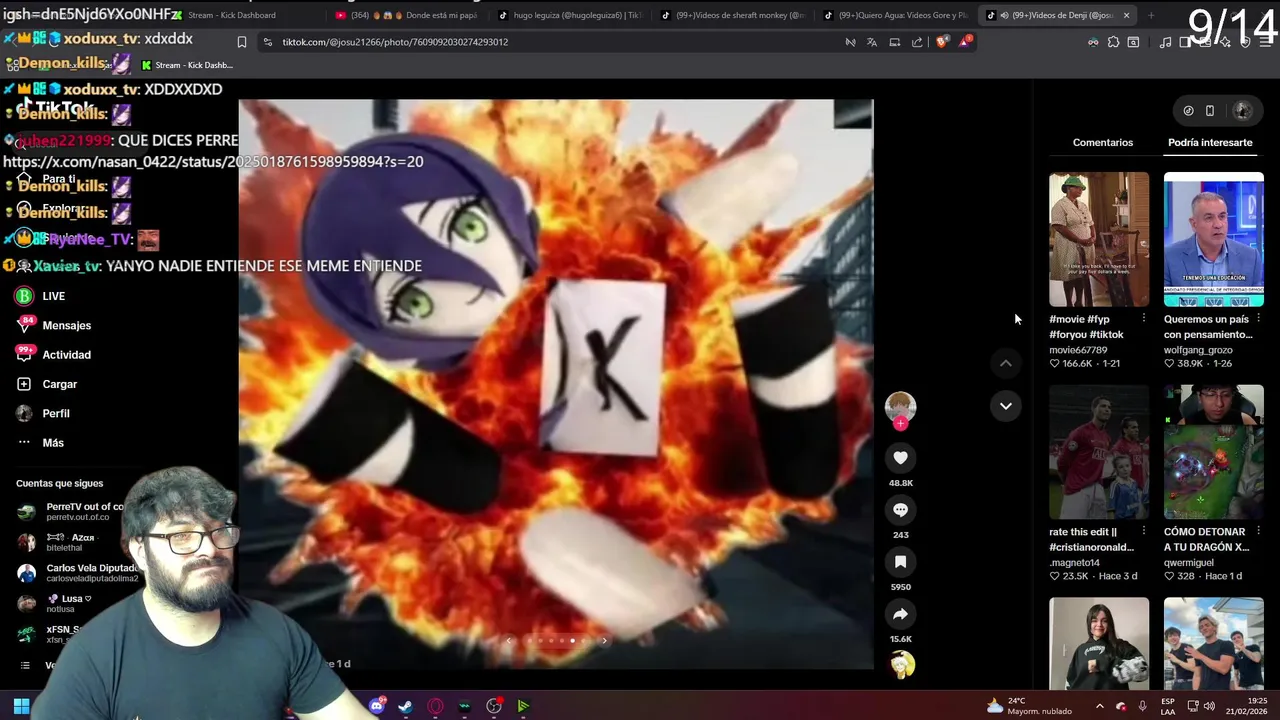
Task: Open Perfil in the TikTok sidebar
Action: point(42,413)
